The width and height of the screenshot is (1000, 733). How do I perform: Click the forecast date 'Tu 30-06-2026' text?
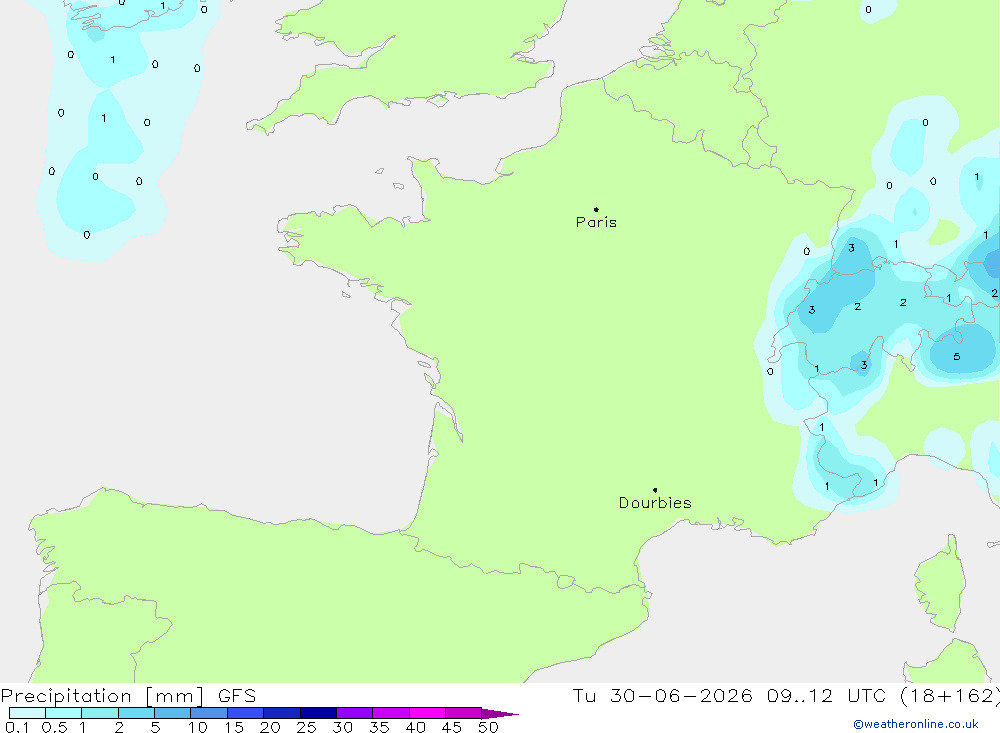[x=662, y=695]
